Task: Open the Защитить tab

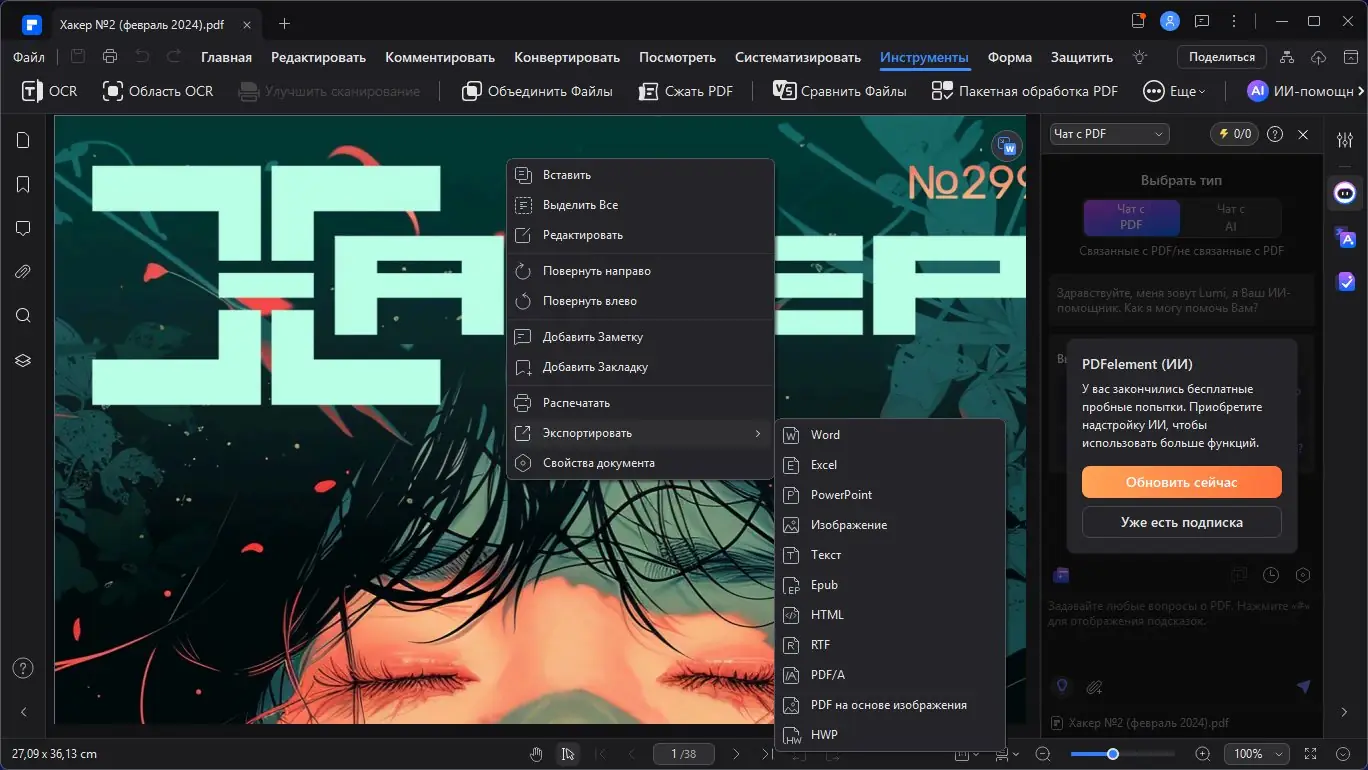Action: click(x=1082, y=57)
